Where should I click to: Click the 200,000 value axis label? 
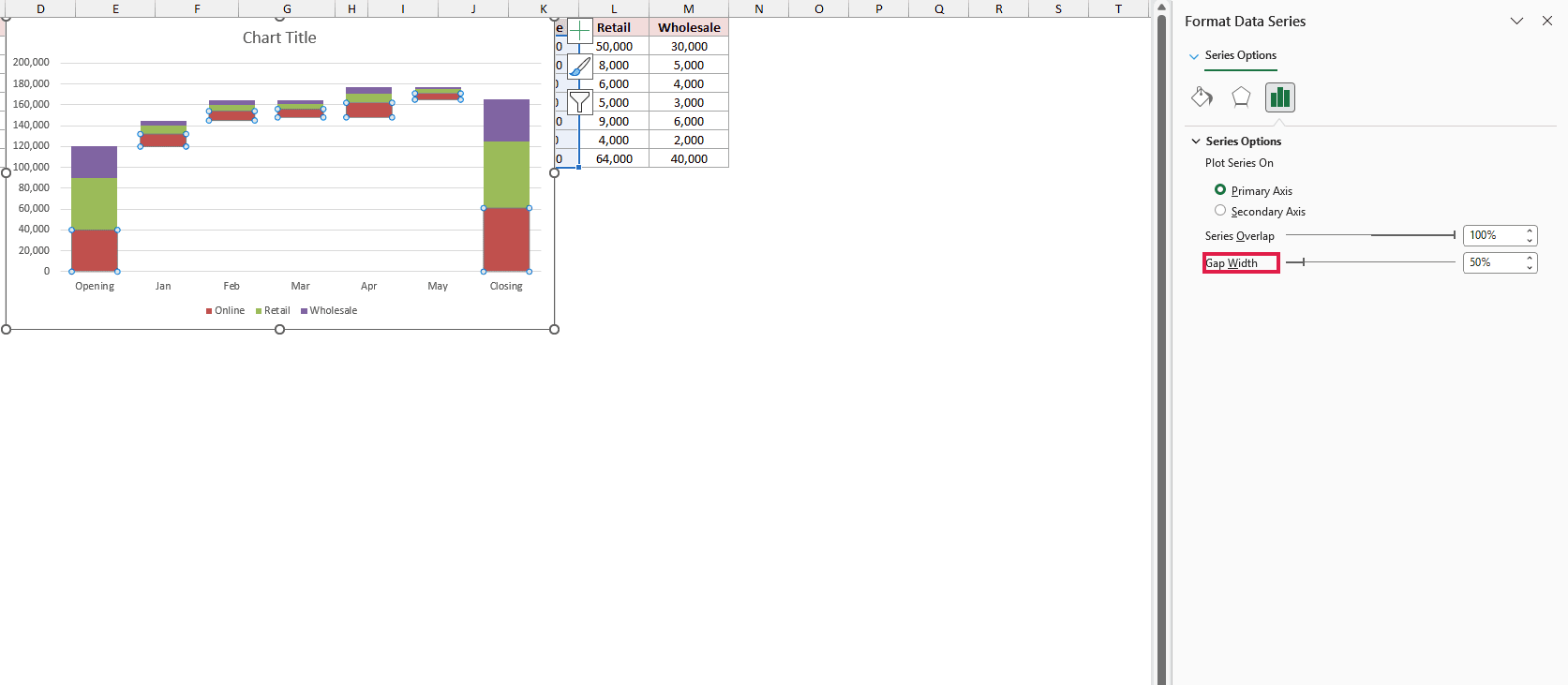[x=31, y=62]
